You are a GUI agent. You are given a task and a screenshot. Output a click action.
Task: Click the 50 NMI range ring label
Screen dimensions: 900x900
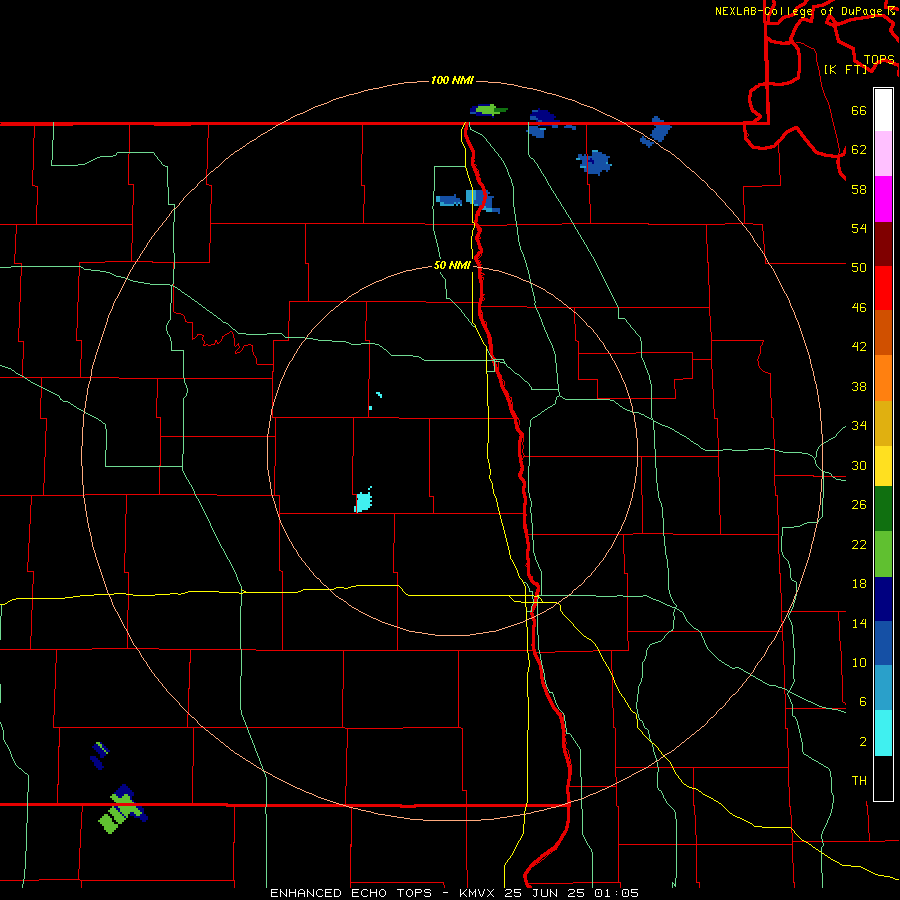coord(452,265)
